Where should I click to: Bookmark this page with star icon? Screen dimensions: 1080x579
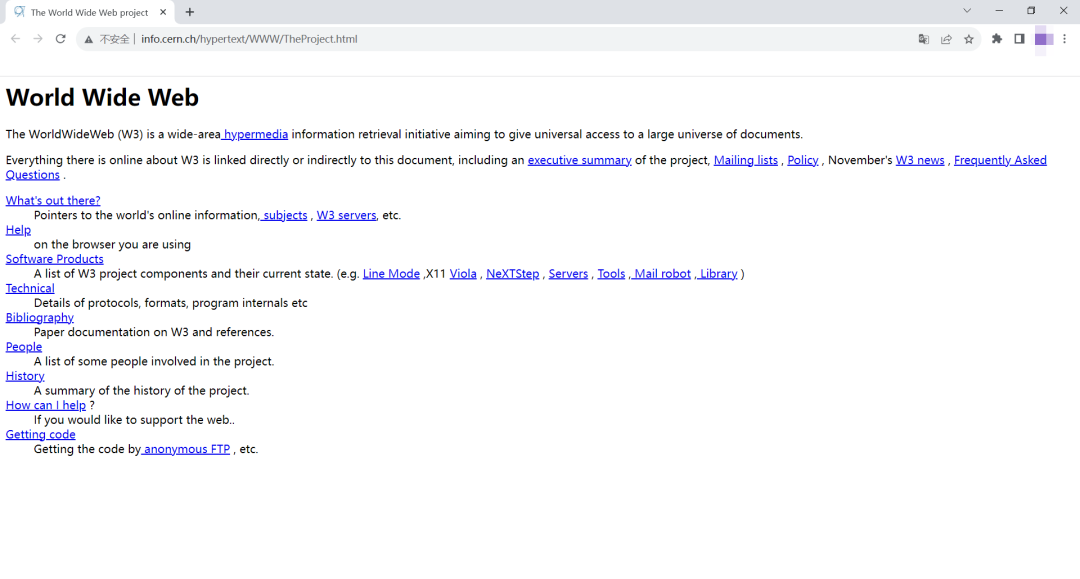968,39
